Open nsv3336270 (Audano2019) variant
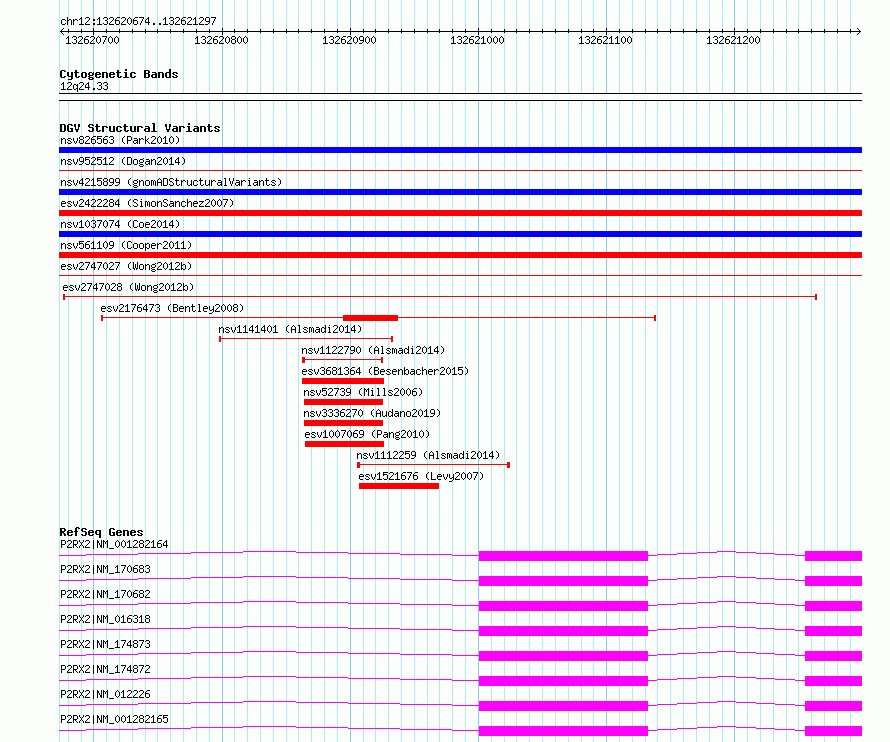Screen dimensions: 890x742 click(x=372, y=413)
